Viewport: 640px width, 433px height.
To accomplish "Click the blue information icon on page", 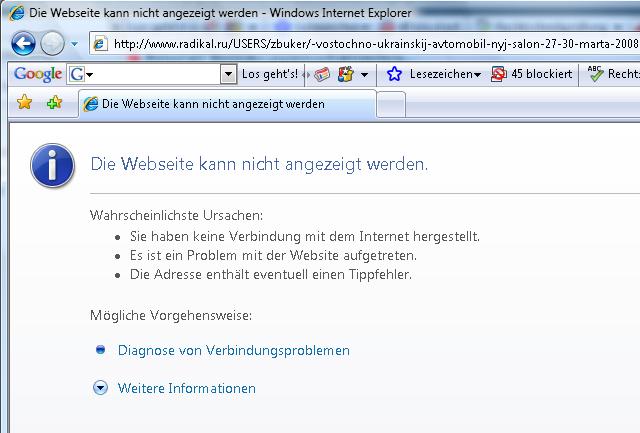I will [52, 164].
